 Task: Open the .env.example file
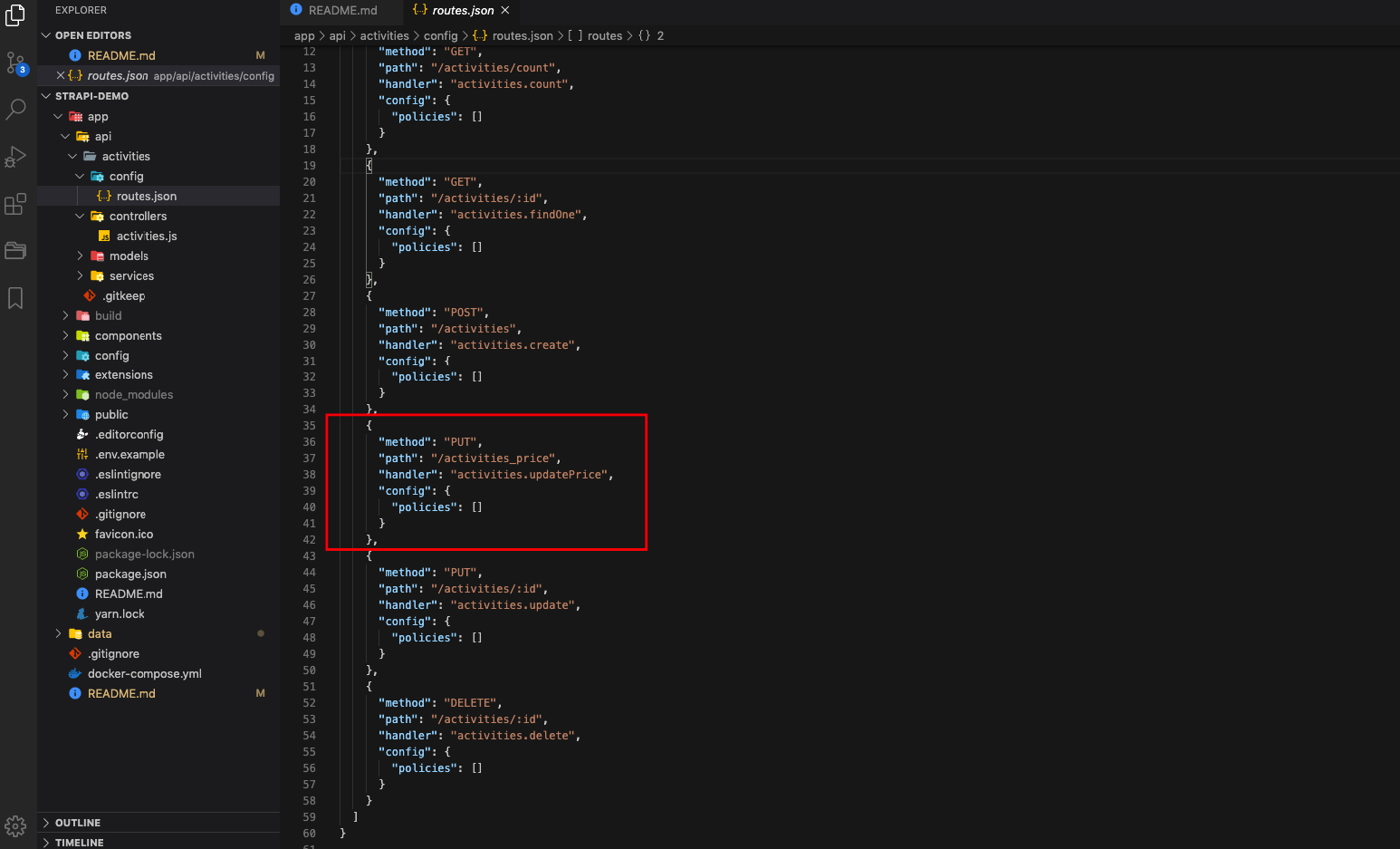coord(129,454)
